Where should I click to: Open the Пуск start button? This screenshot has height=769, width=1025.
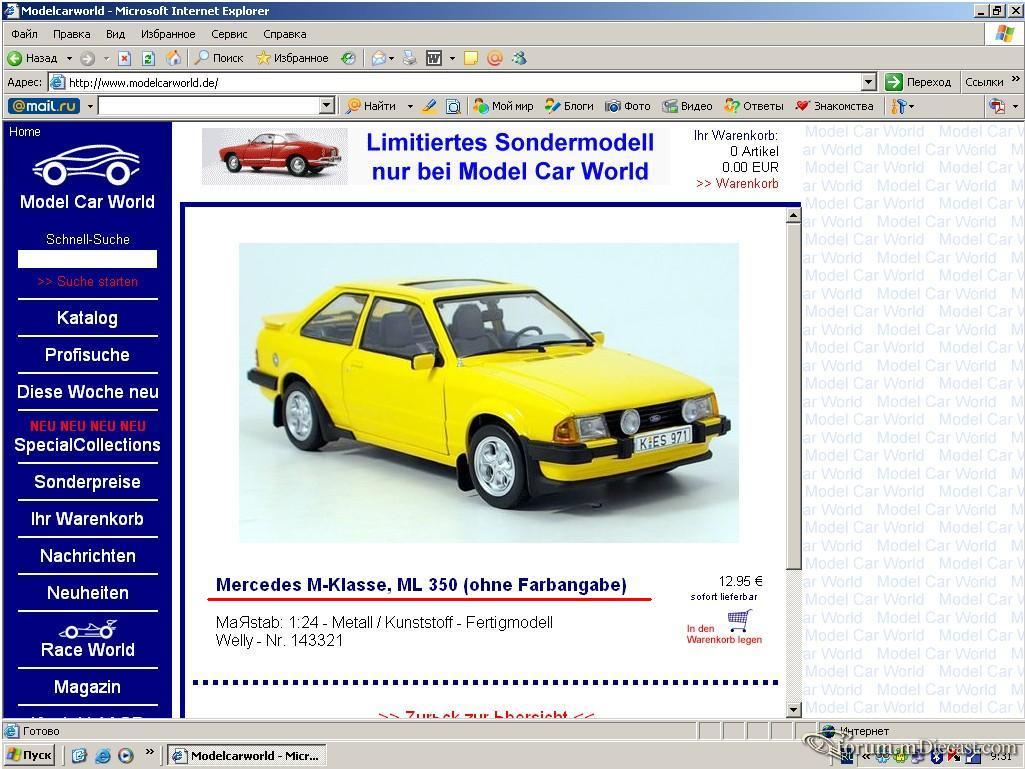coord(29,755)
